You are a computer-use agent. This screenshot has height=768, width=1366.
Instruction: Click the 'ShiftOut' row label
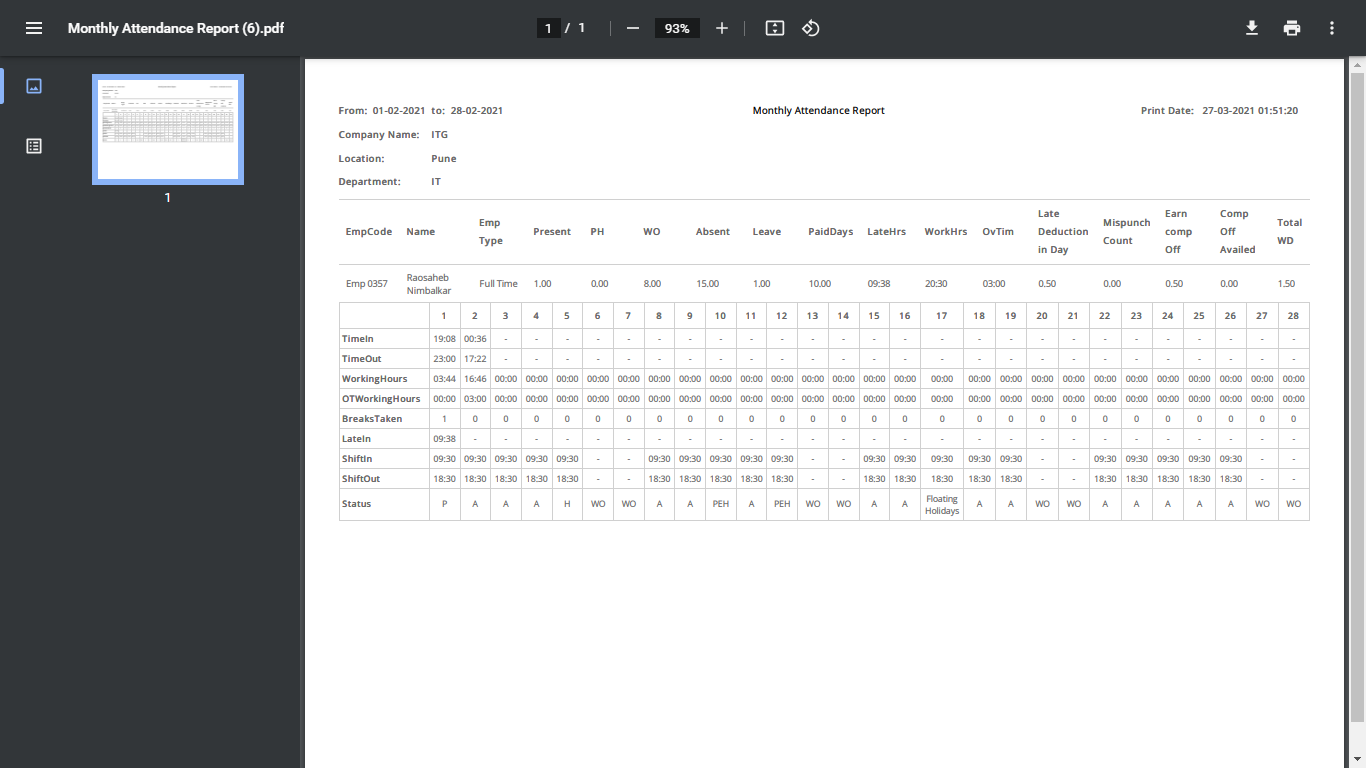pyautogui.click(x=361, y=479)
